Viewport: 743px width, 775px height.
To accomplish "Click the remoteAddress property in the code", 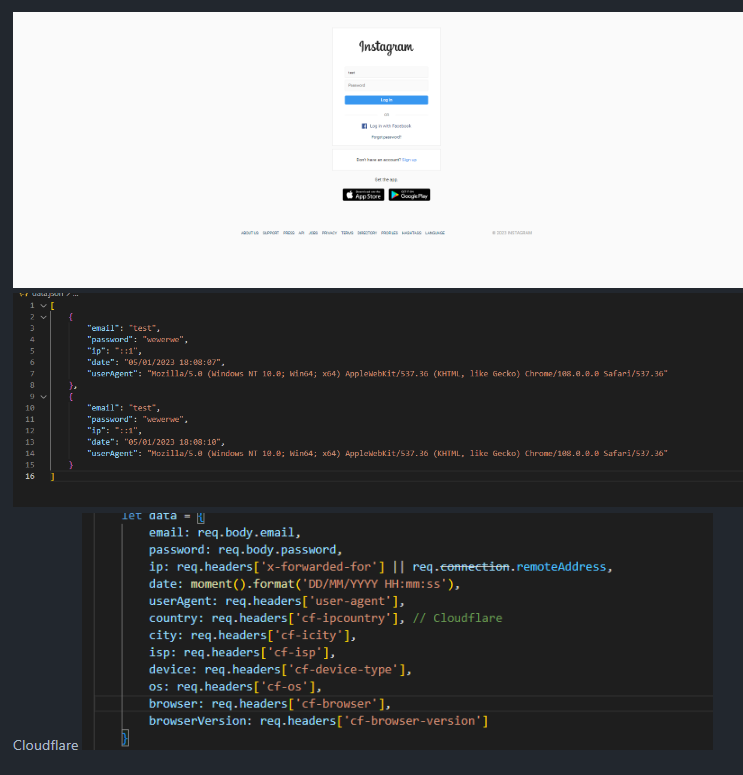I will [x=561, y=567].
